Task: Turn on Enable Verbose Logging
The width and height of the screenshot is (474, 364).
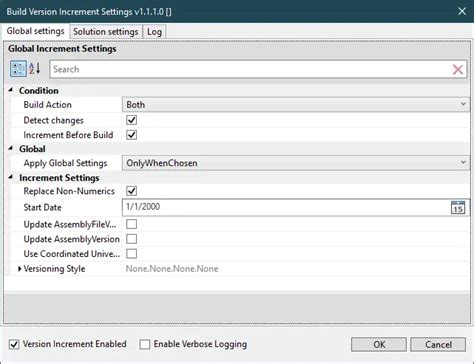Action: [x=145, y=344]
